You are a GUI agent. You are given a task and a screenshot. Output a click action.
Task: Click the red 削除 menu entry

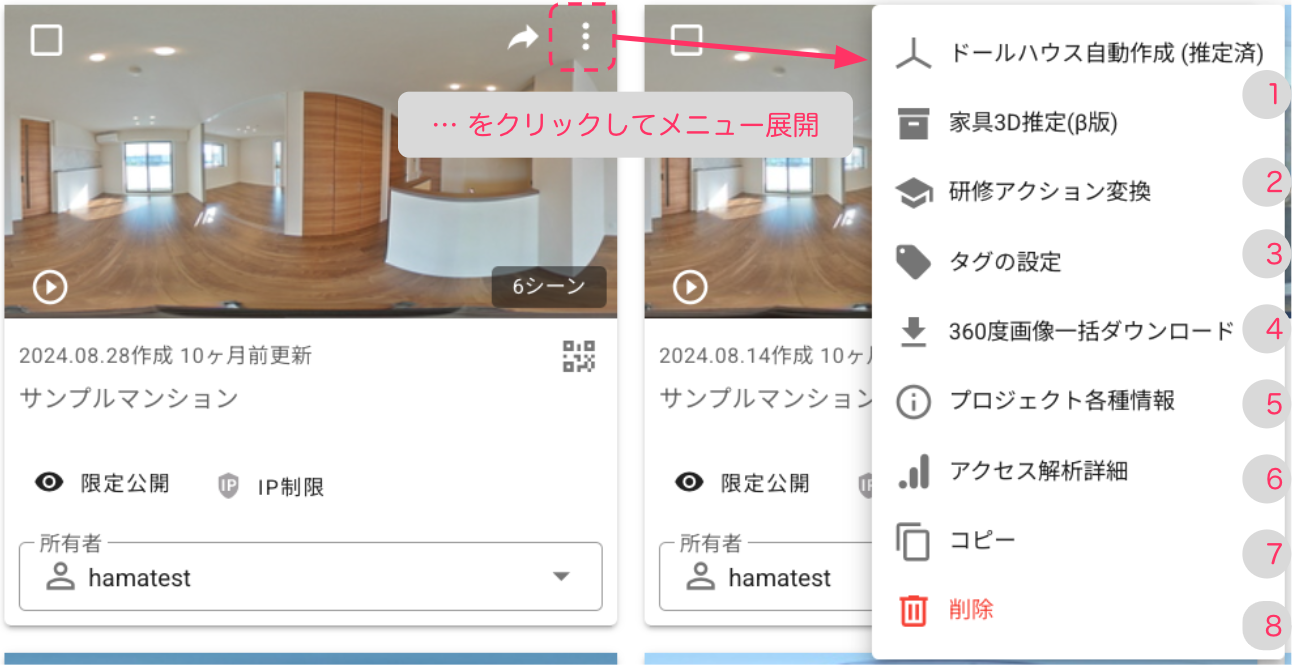[1078, 610]
